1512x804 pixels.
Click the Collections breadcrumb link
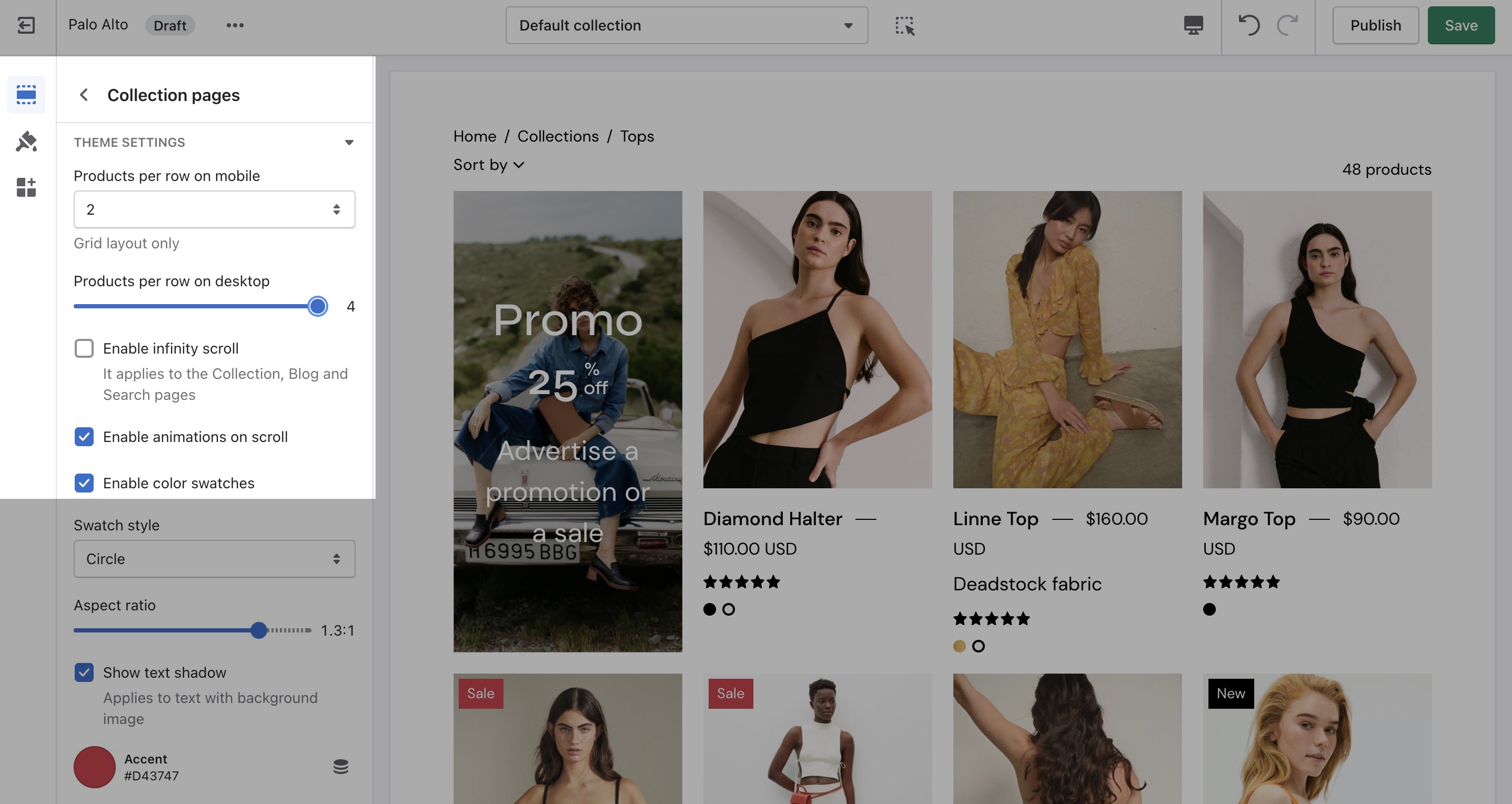pyautogui.click(x=558, y=136)
